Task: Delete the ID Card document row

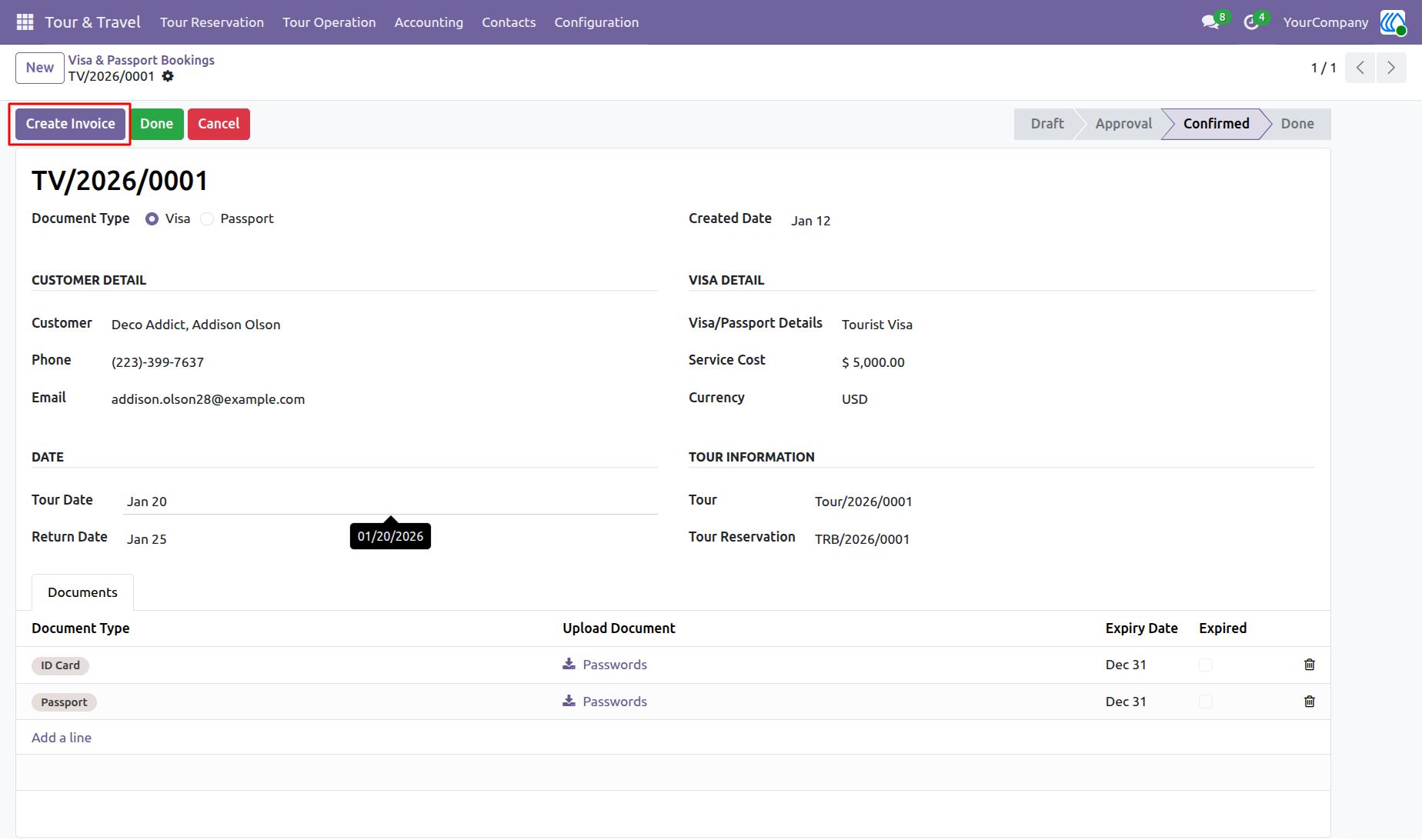Action: (1310, 665)
